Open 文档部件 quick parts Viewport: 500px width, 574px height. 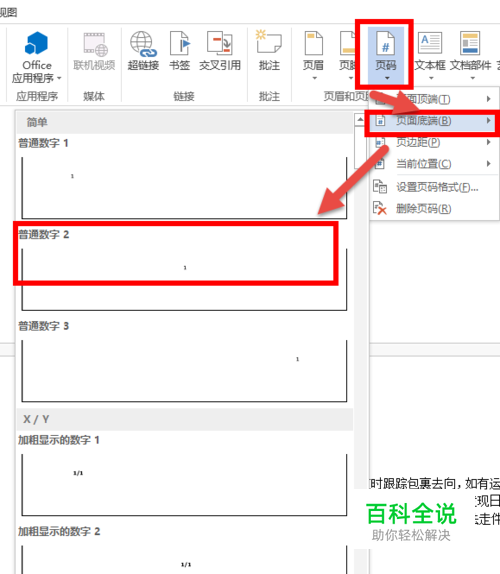470,56
